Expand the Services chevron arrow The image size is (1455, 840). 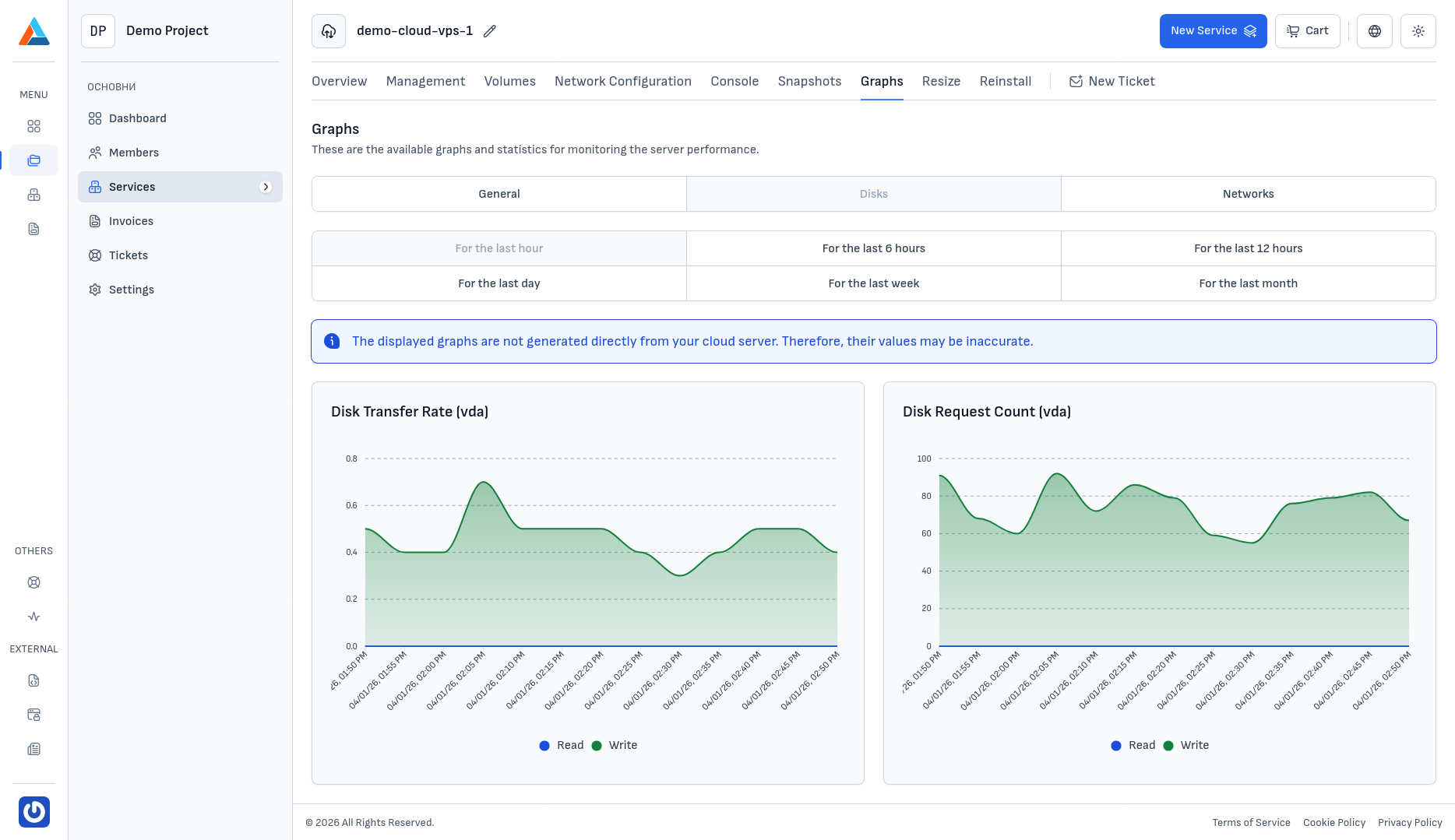[266, 187]
